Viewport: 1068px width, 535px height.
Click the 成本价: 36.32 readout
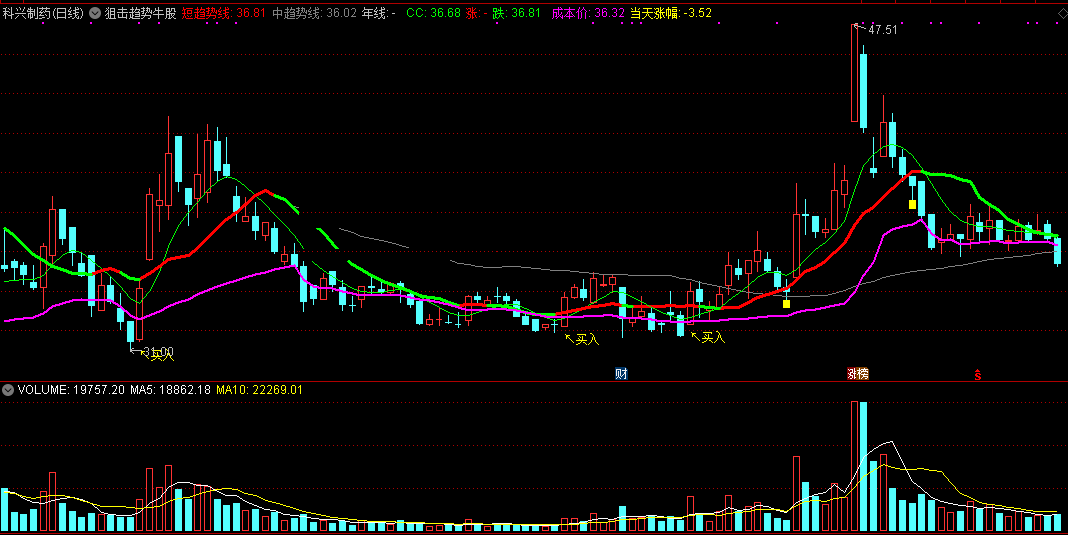587,13
